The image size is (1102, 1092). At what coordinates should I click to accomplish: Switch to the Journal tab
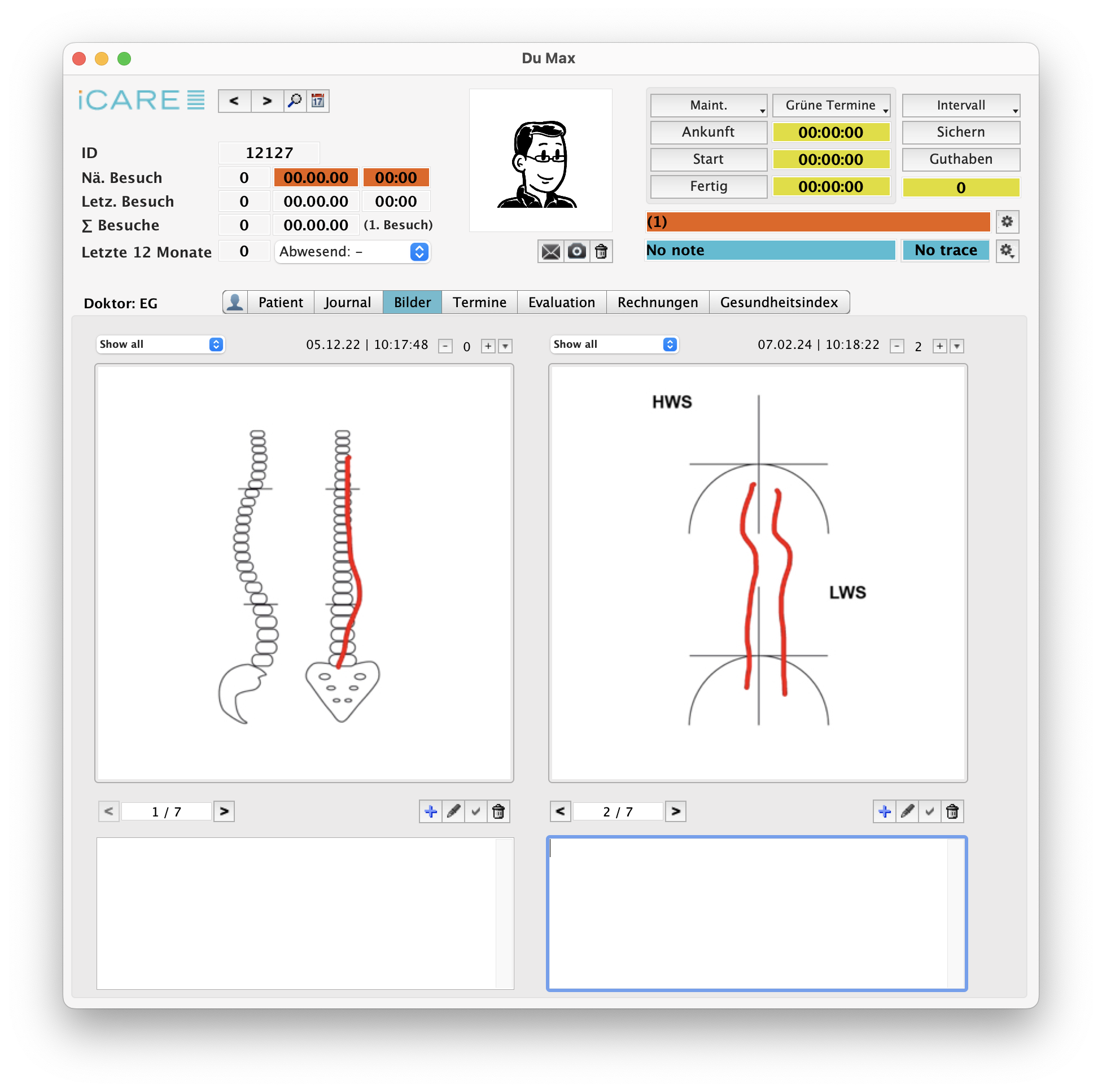coord(347,303)
